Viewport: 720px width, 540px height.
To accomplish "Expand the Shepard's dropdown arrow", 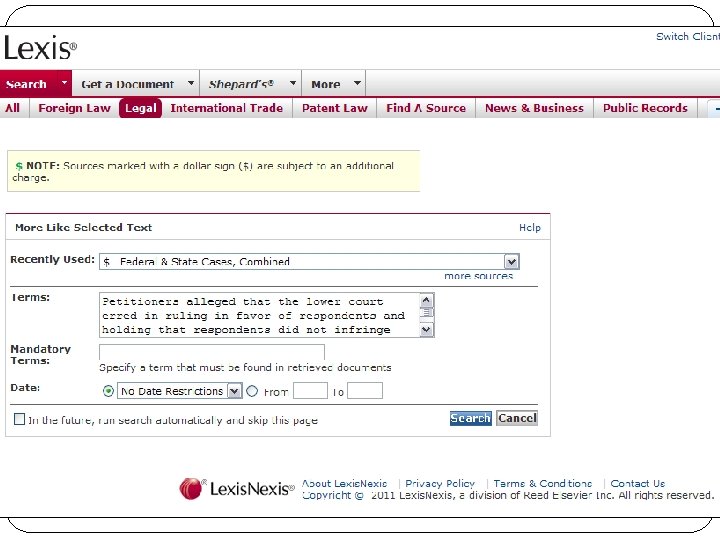I will point(293,83).
